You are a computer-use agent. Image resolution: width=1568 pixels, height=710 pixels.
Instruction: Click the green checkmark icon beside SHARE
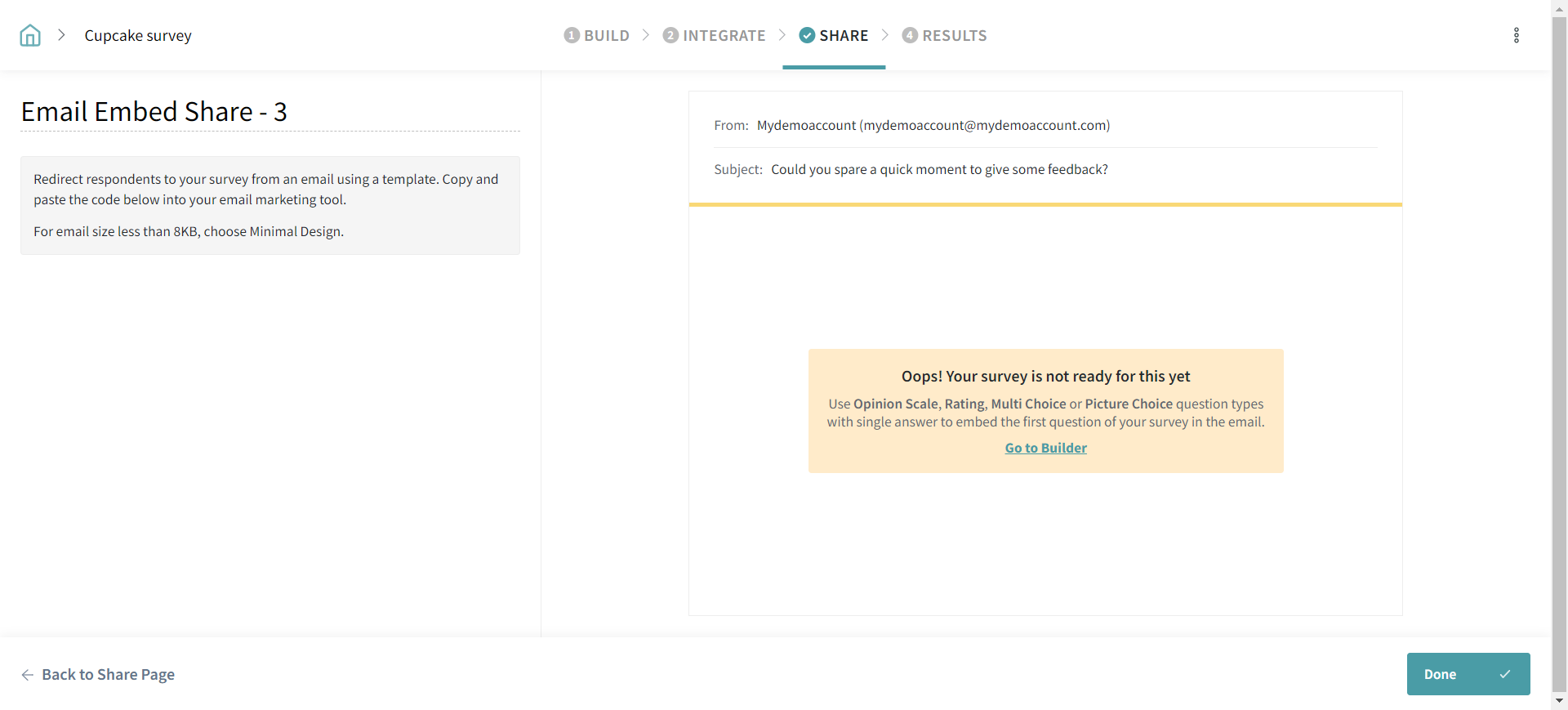click(807, 35)
